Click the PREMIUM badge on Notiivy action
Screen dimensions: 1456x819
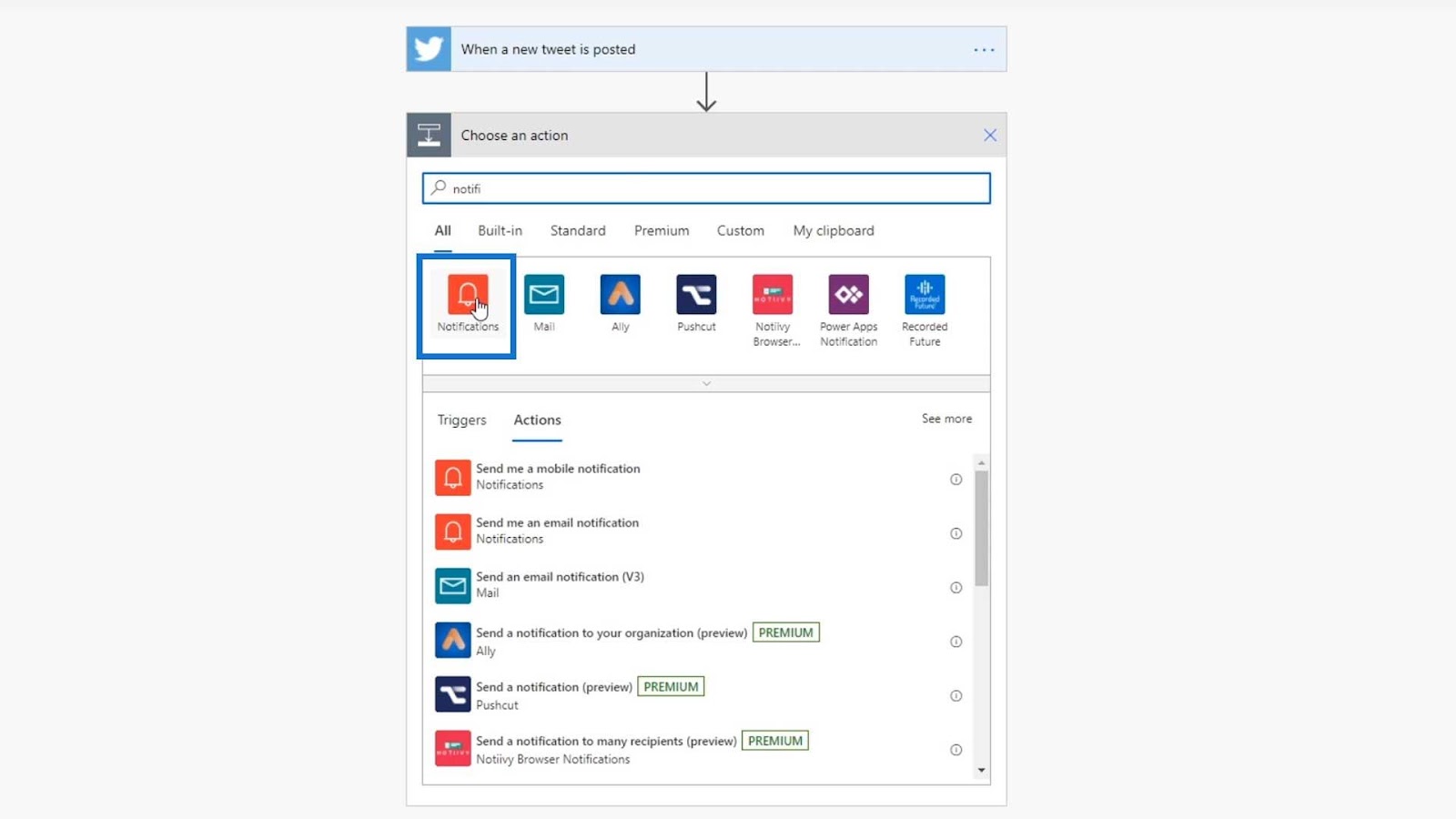click(x=775, y=741)
